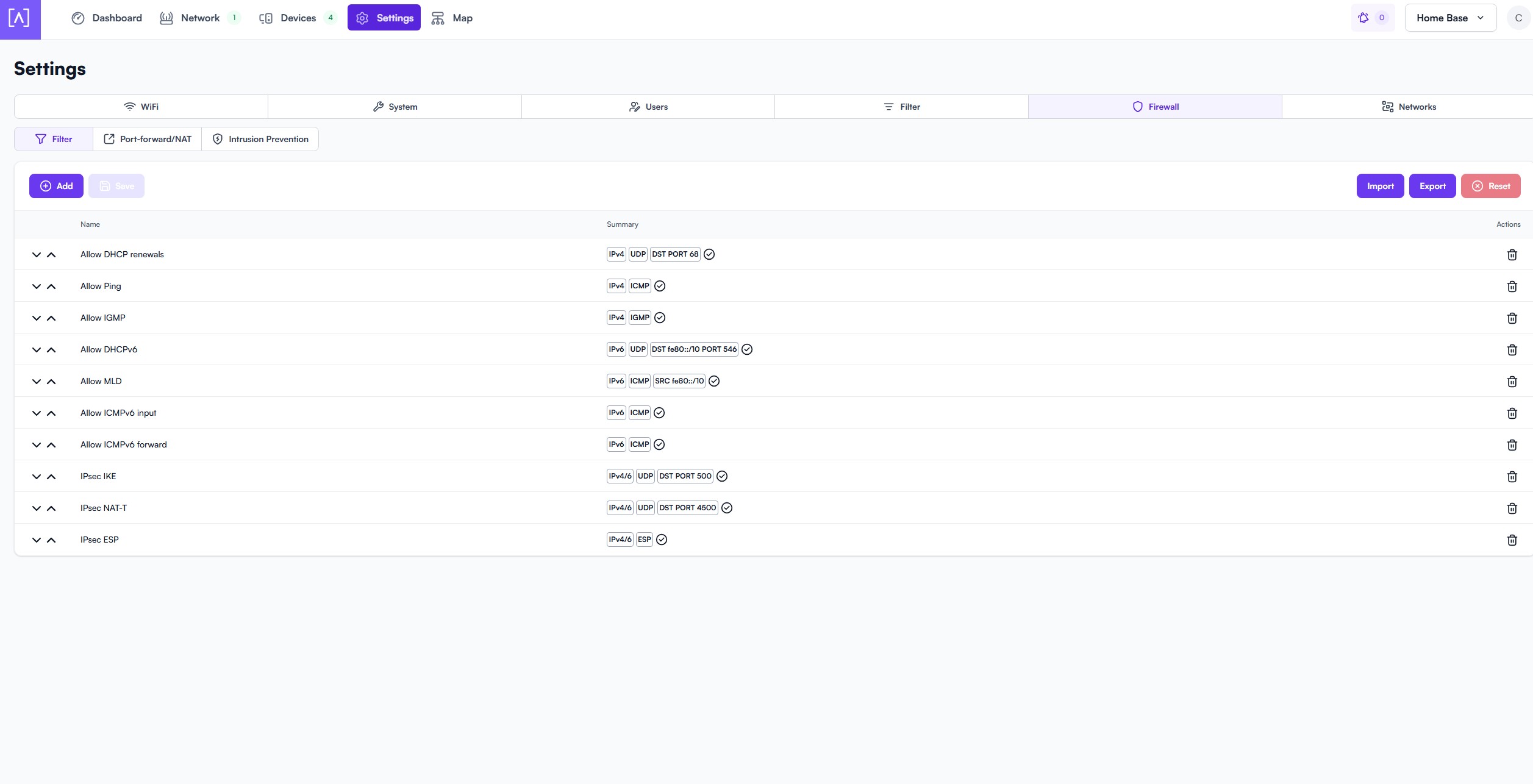
Task: Open the notifications bell
Action: pos(1363,18)
